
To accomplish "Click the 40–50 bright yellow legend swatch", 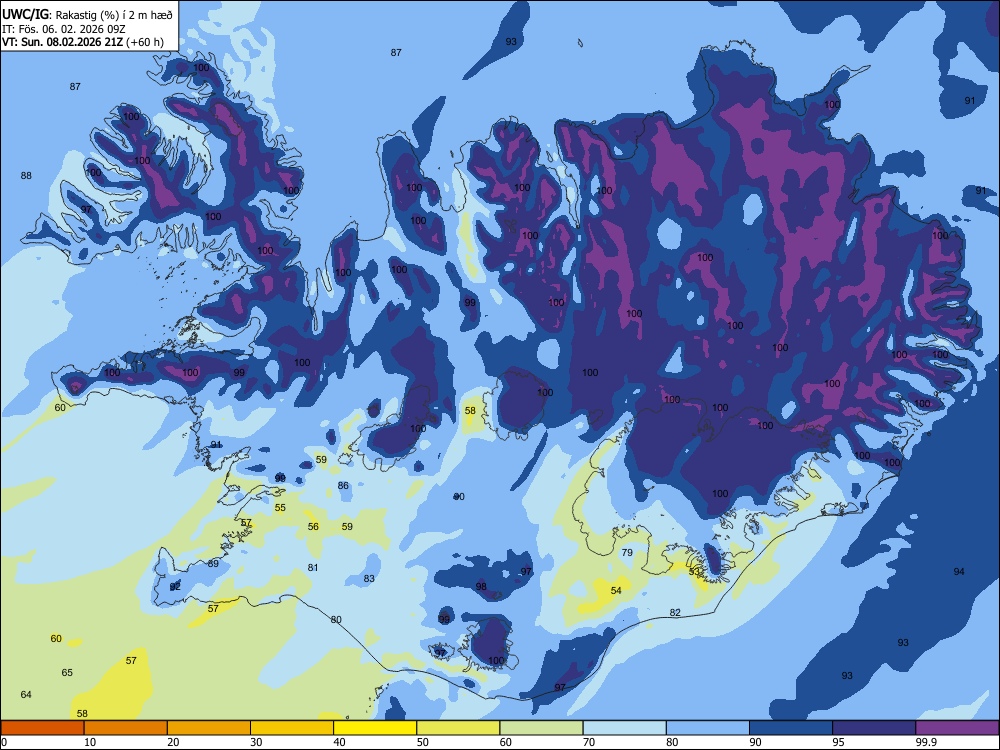I will pos(375,728).
